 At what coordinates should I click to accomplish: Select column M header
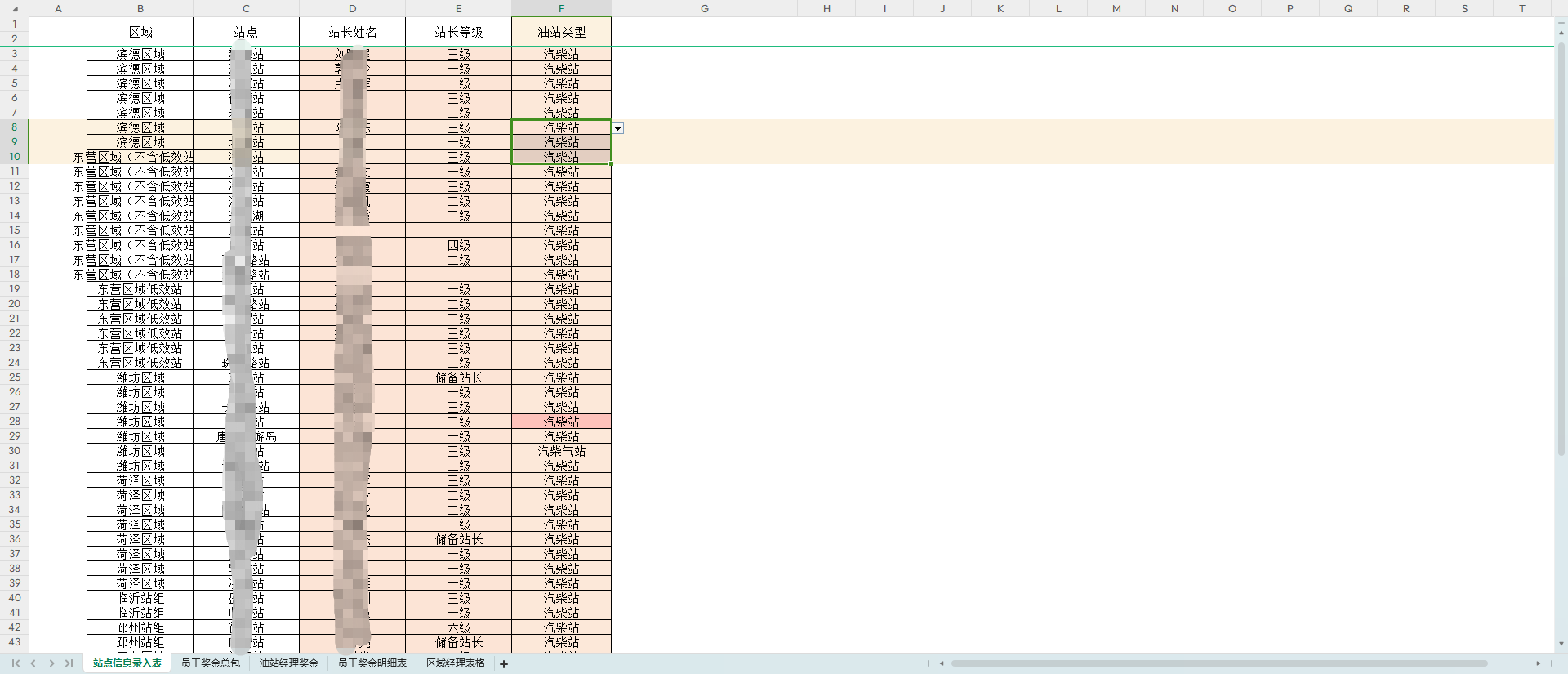(x=1116, y=8)
